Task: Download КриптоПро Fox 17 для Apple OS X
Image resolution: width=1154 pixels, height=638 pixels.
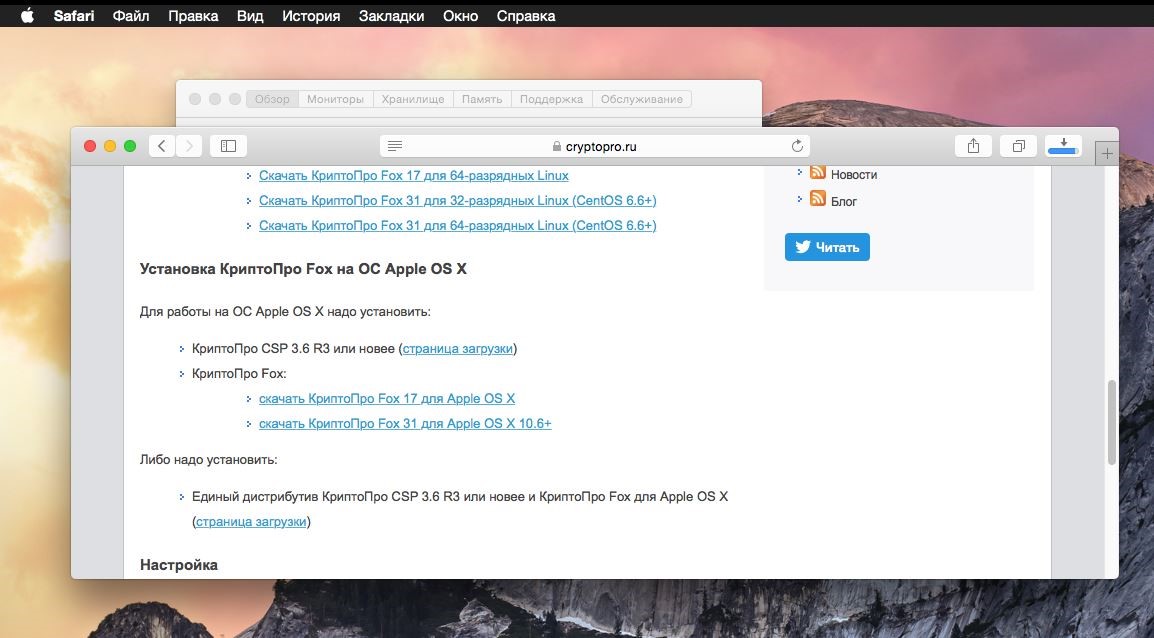Action: (x=387, y=398)
